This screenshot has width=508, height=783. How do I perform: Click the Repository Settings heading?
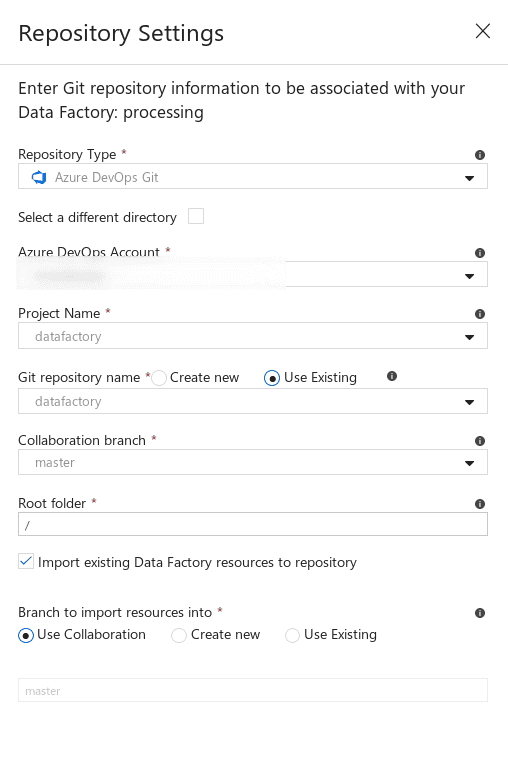point(121,33)
